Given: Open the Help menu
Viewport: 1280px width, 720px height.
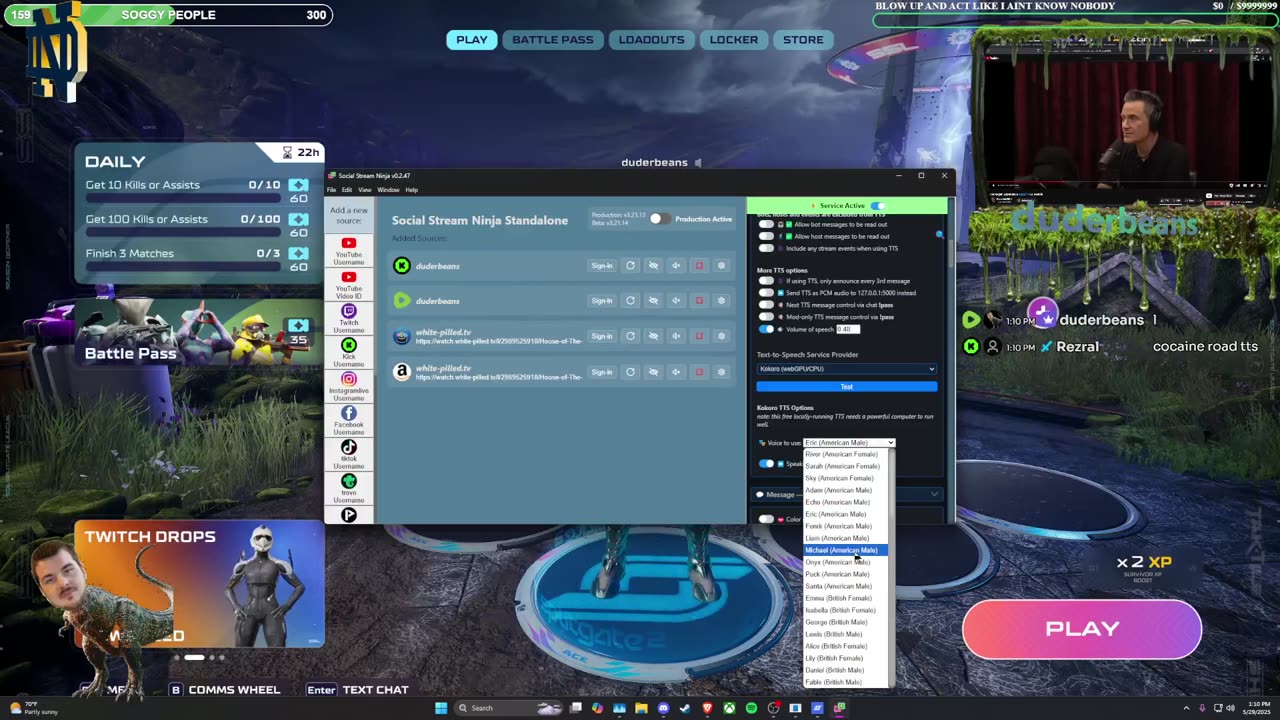Looking at the screenshot, I should (411, 190).
